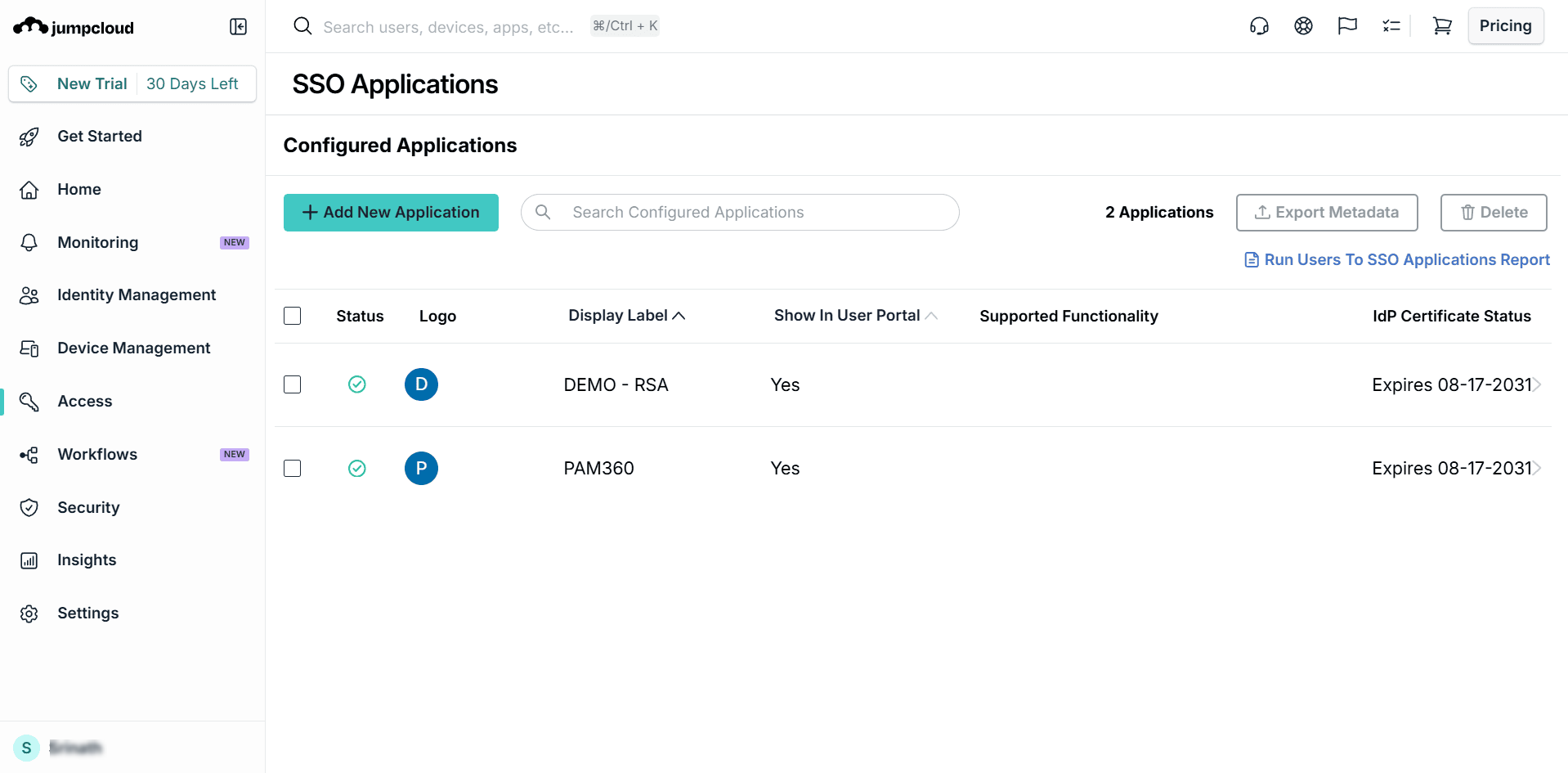Click the DEMO - RSA logo circle

coord(421,384)
